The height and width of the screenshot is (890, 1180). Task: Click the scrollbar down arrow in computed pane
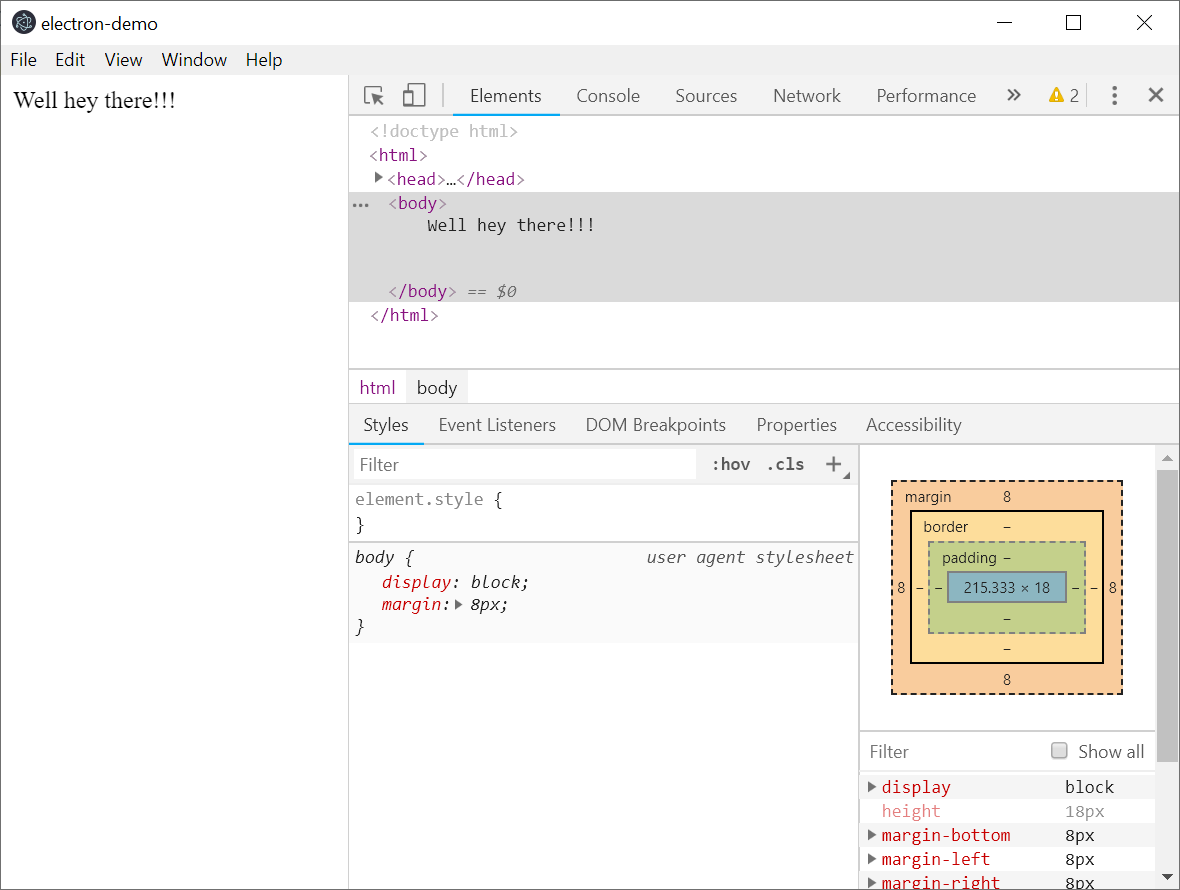(1167, 876)
